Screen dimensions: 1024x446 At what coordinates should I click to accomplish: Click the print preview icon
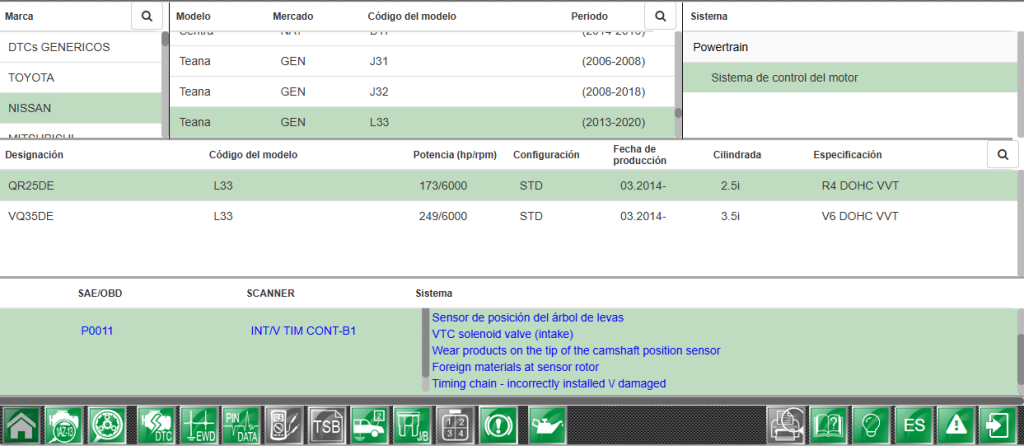(x=786, y=425)
